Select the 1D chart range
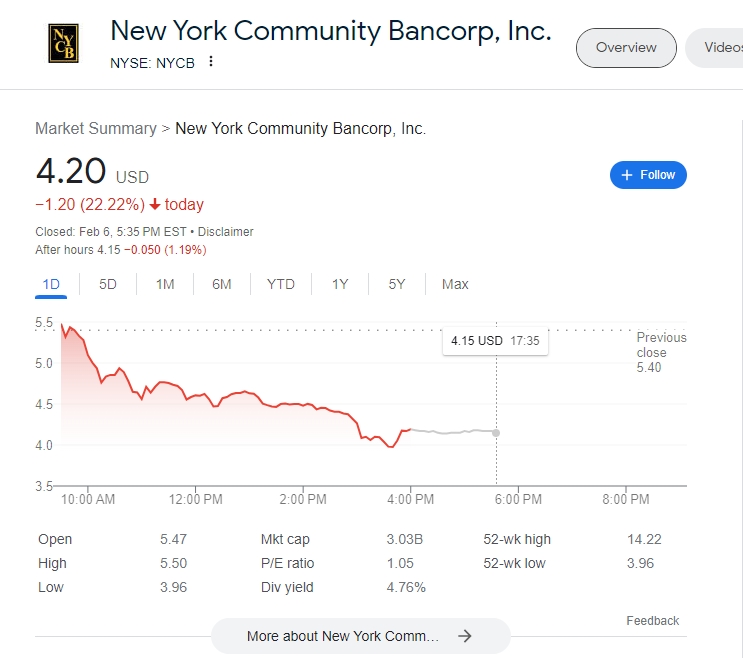Image resolution: width=743 pixels, height=658 pixels. click(x=52, y=284)
